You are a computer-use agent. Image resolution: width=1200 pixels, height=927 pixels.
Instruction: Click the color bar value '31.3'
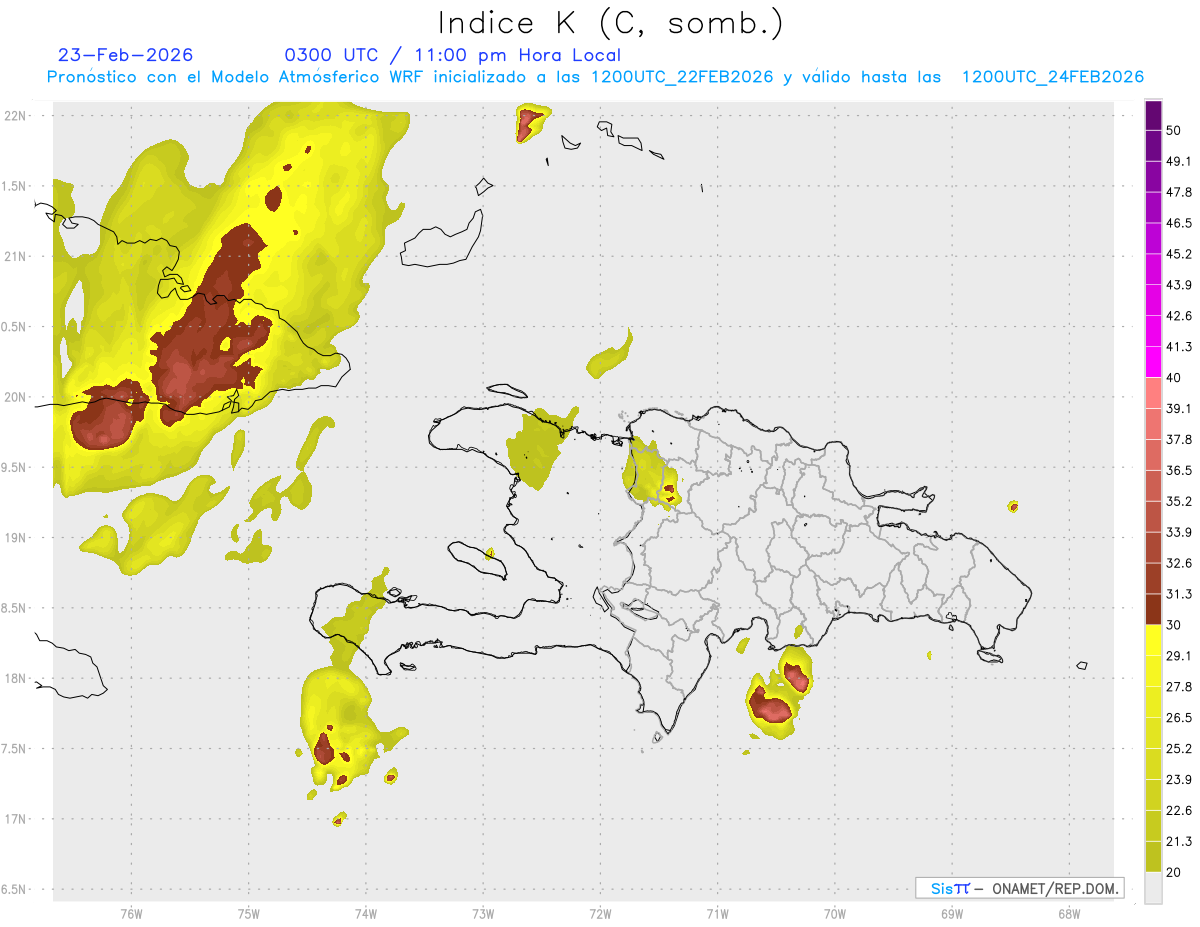[1179, 594]
